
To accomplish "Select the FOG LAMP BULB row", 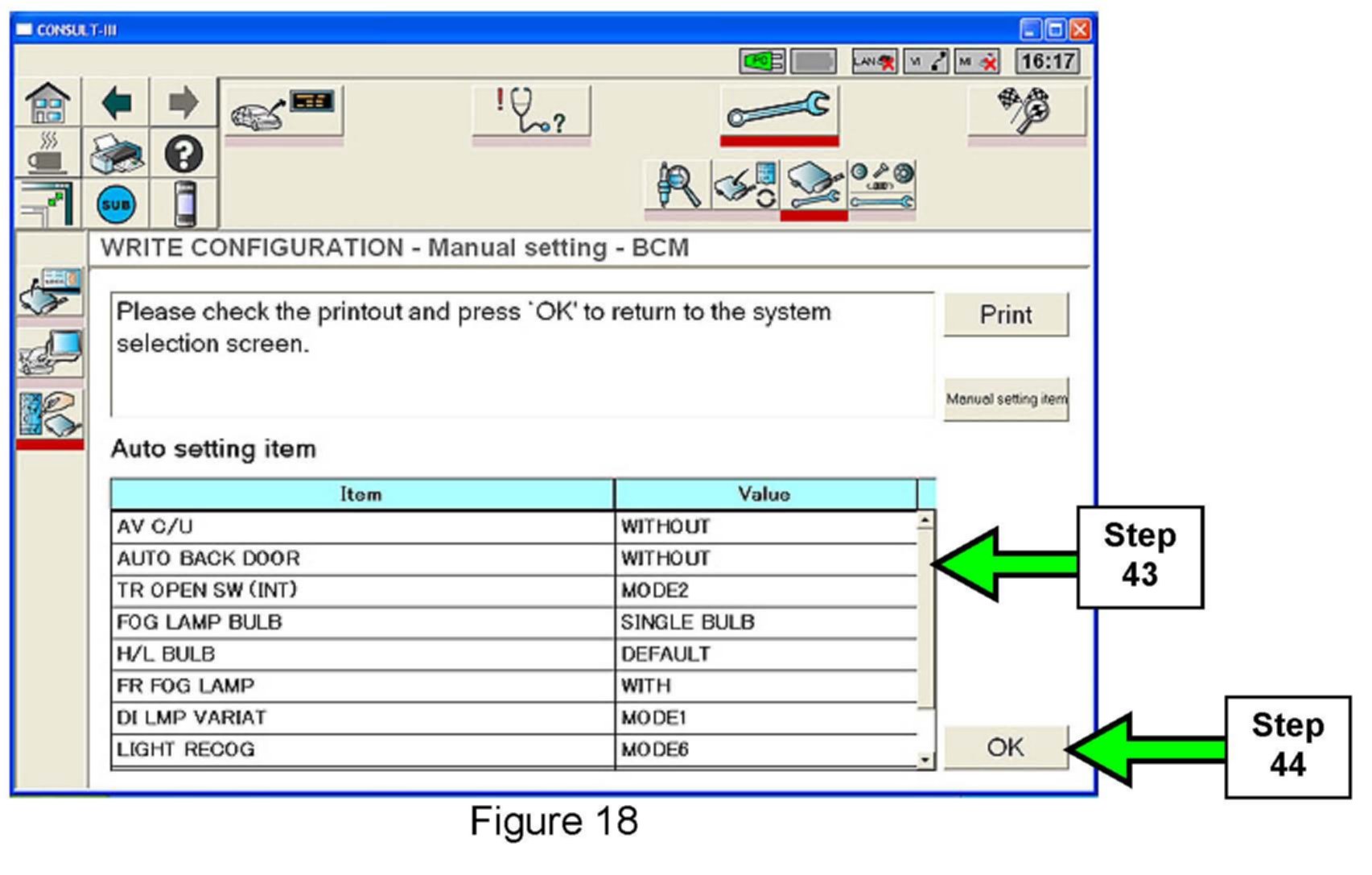I will coord(362,622).
